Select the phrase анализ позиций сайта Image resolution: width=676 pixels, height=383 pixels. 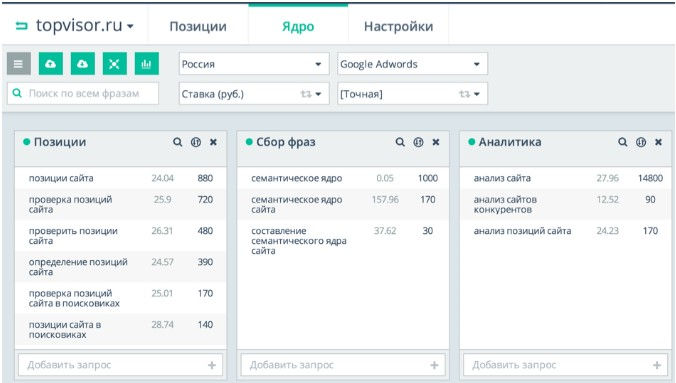522,231
